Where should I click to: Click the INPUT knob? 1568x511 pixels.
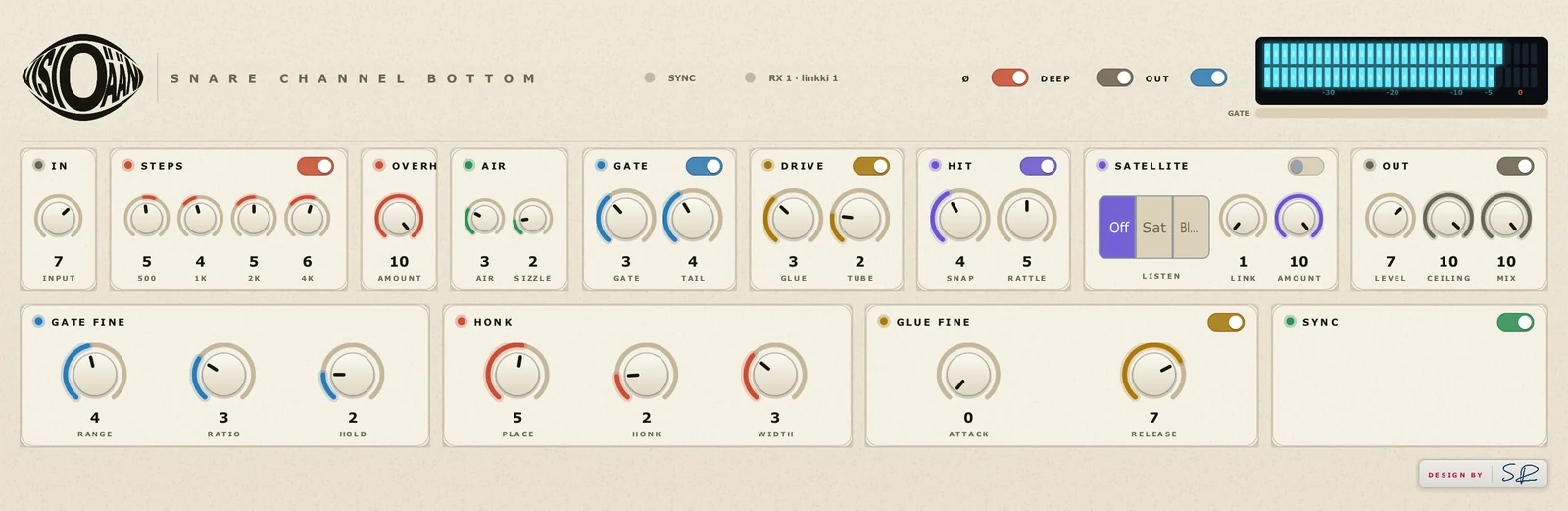(59, 218)
